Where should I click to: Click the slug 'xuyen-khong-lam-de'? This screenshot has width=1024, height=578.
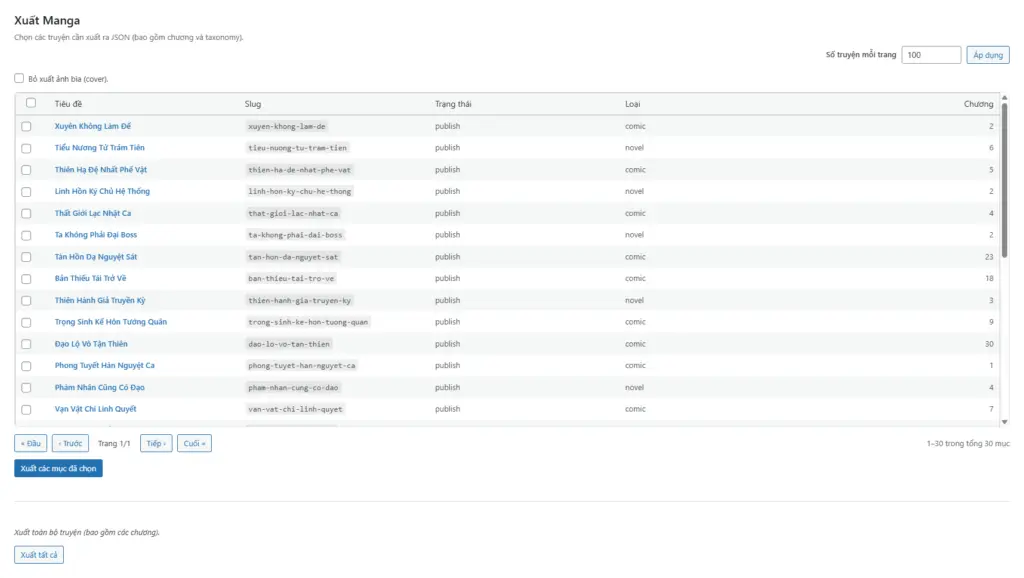tap(287, 126)
